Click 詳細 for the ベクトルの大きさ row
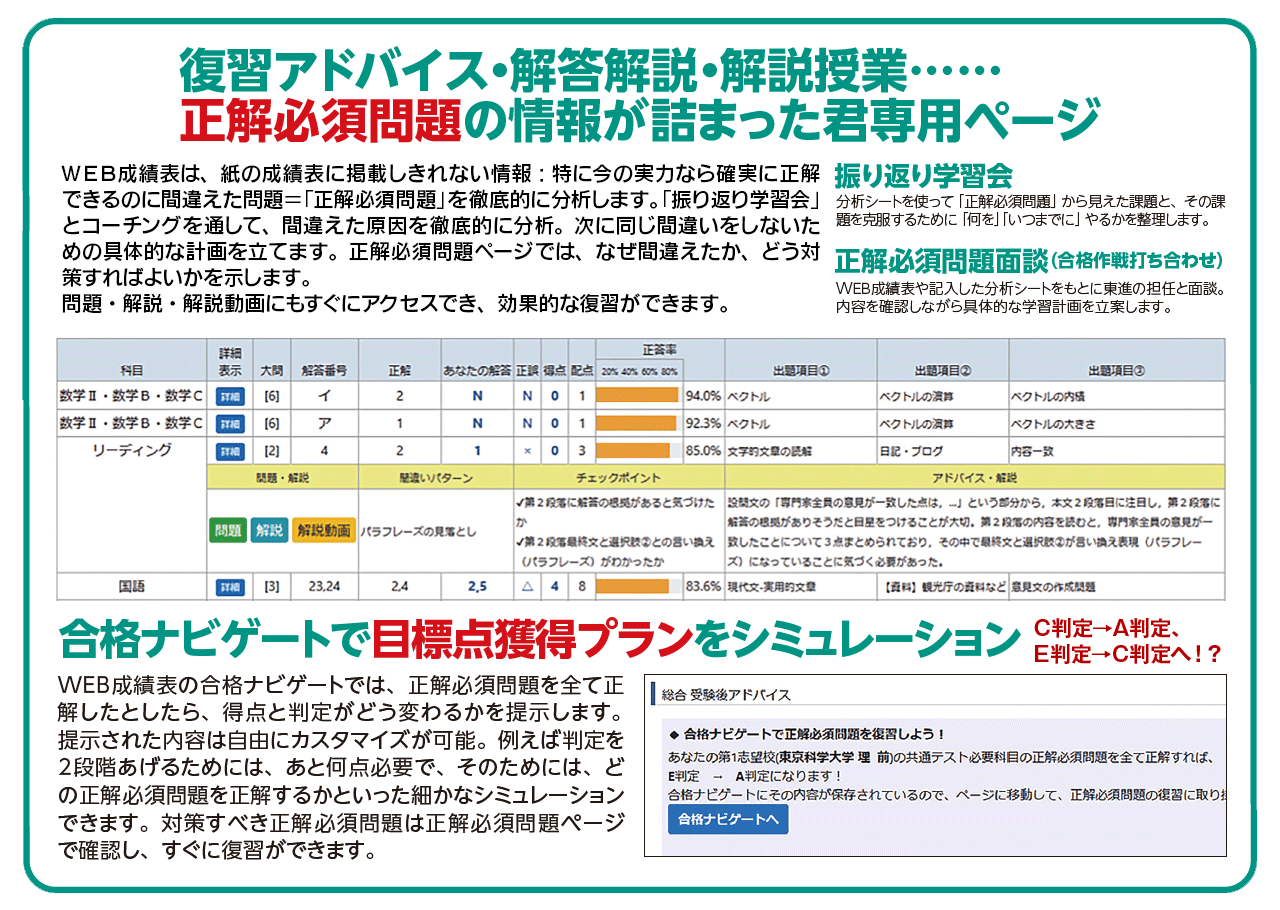This screenshot has width=1280, height=910. [230, 423]
